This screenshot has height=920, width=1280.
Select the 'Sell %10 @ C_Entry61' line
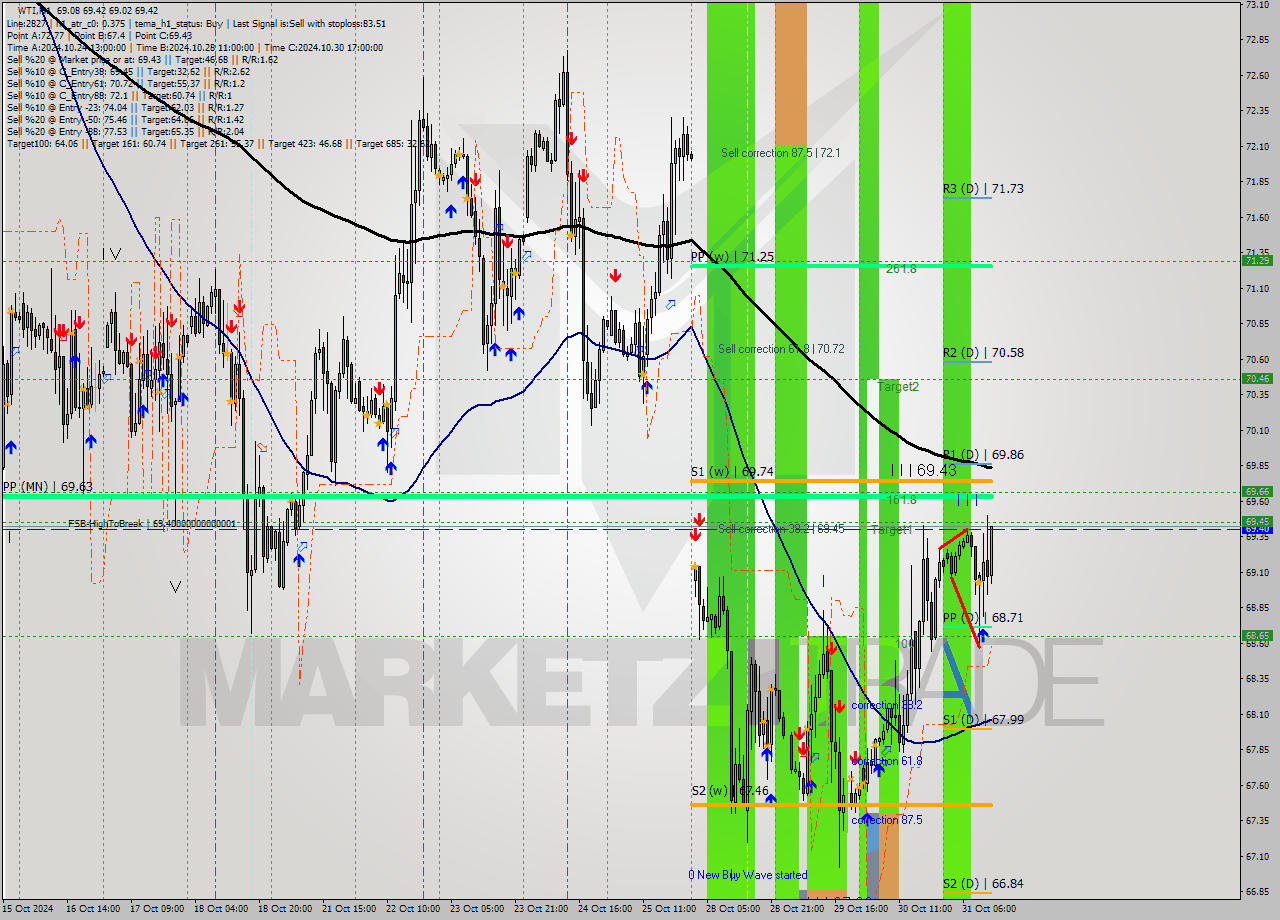[126, 83]
